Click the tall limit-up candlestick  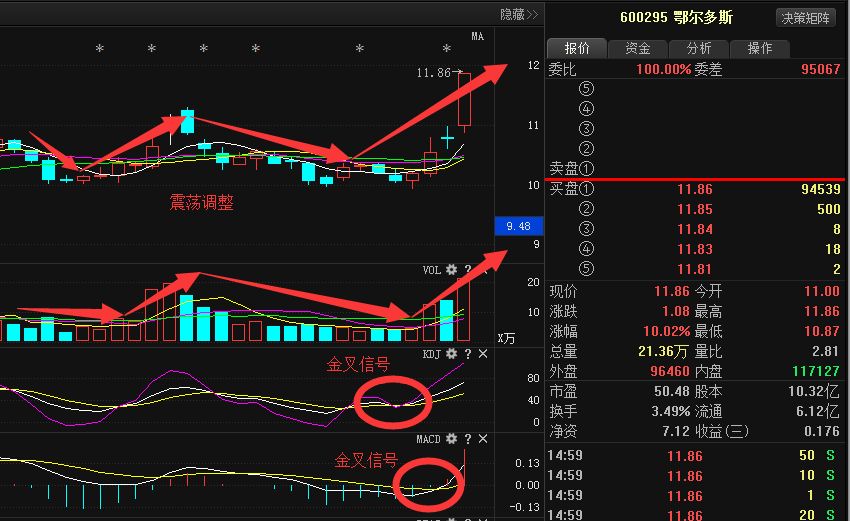(465, 99)
